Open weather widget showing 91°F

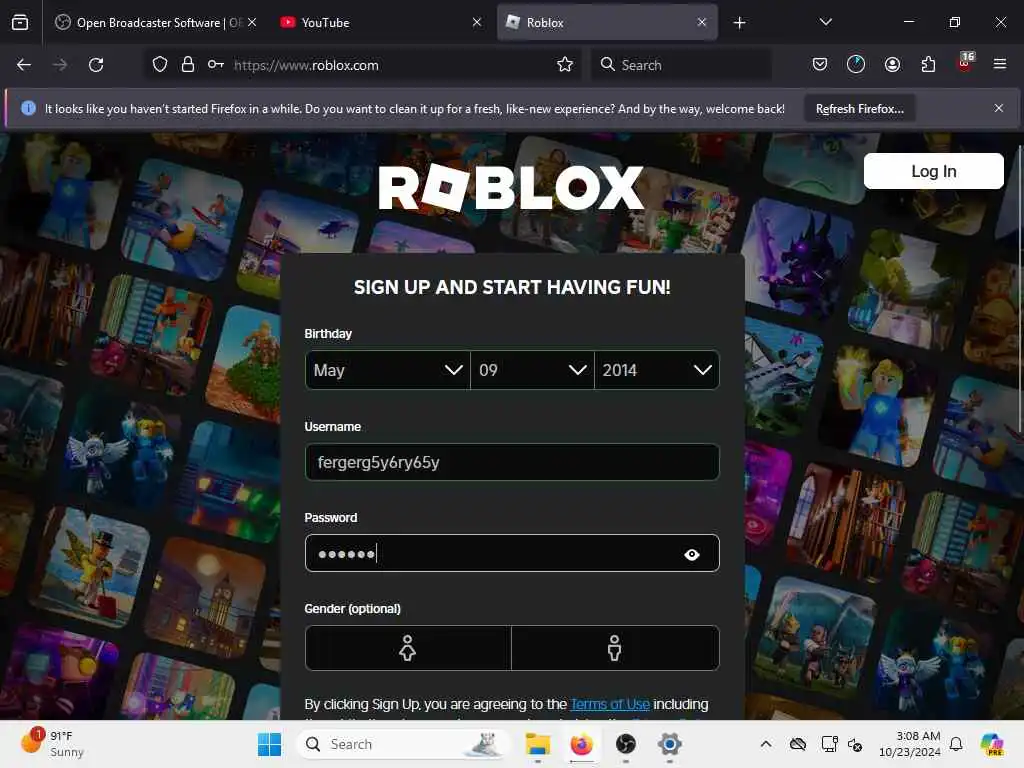click(x=52, y=744)
